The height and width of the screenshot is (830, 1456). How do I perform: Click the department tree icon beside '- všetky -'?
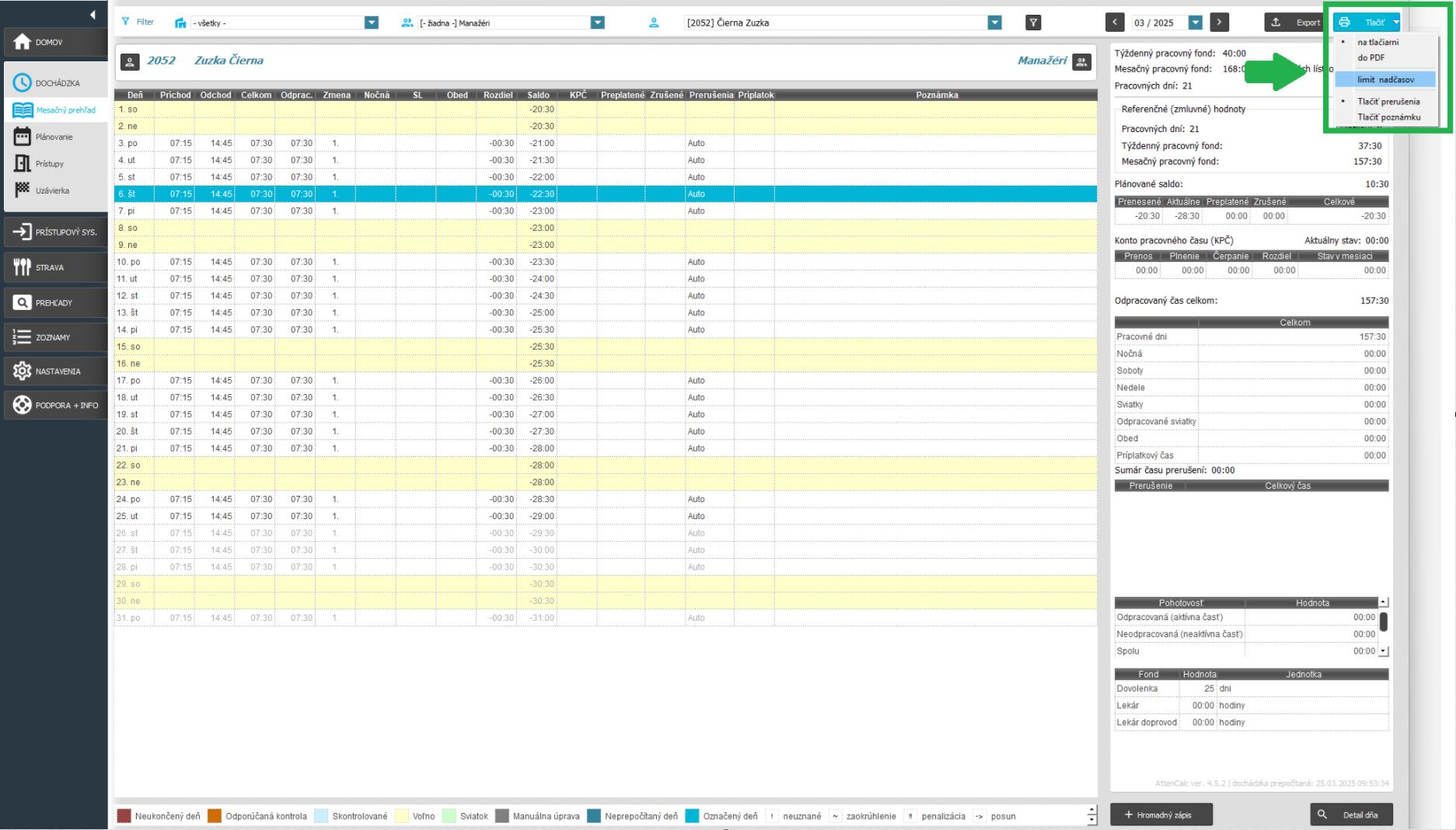tap(180, 23)
